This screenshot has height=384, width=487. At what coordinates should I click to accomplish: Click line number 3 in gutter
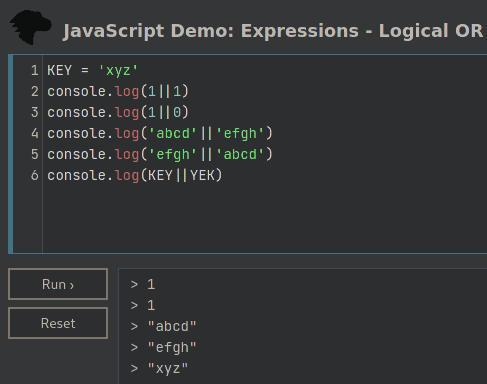click(35, 112)
